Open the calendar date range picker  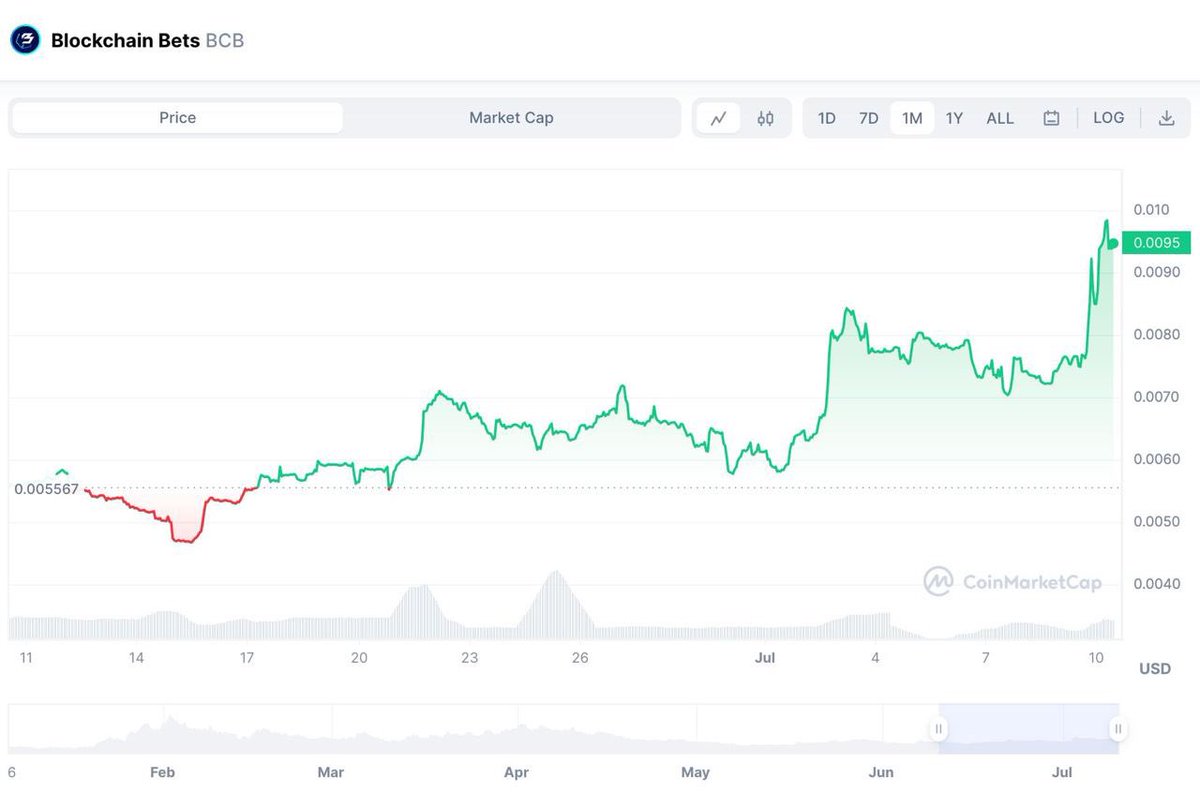pyautogui.click(x=1051, y=118)
